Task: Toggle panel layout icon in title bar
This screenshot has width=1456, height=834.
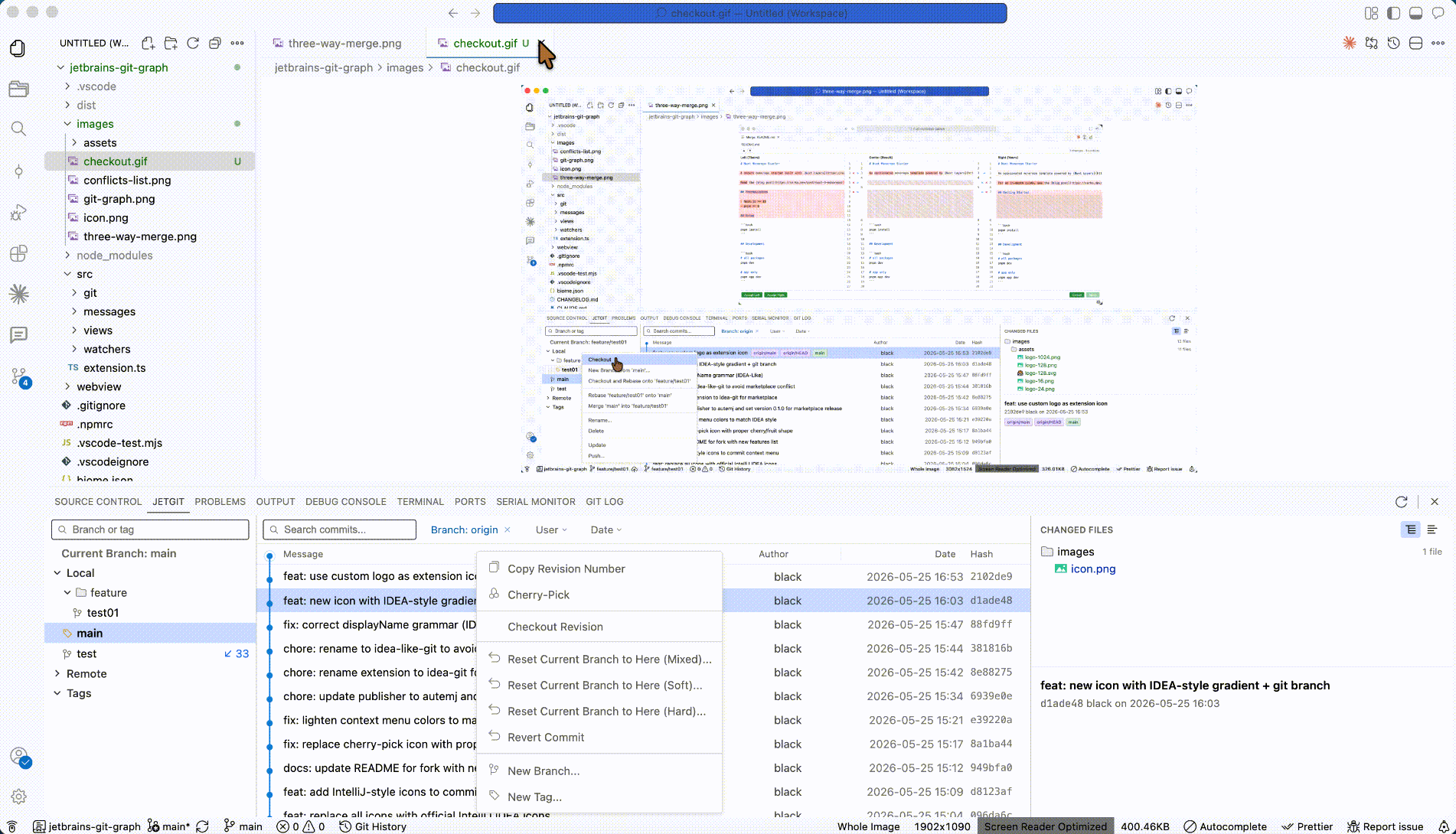Action: click(x=1416, y=13)
